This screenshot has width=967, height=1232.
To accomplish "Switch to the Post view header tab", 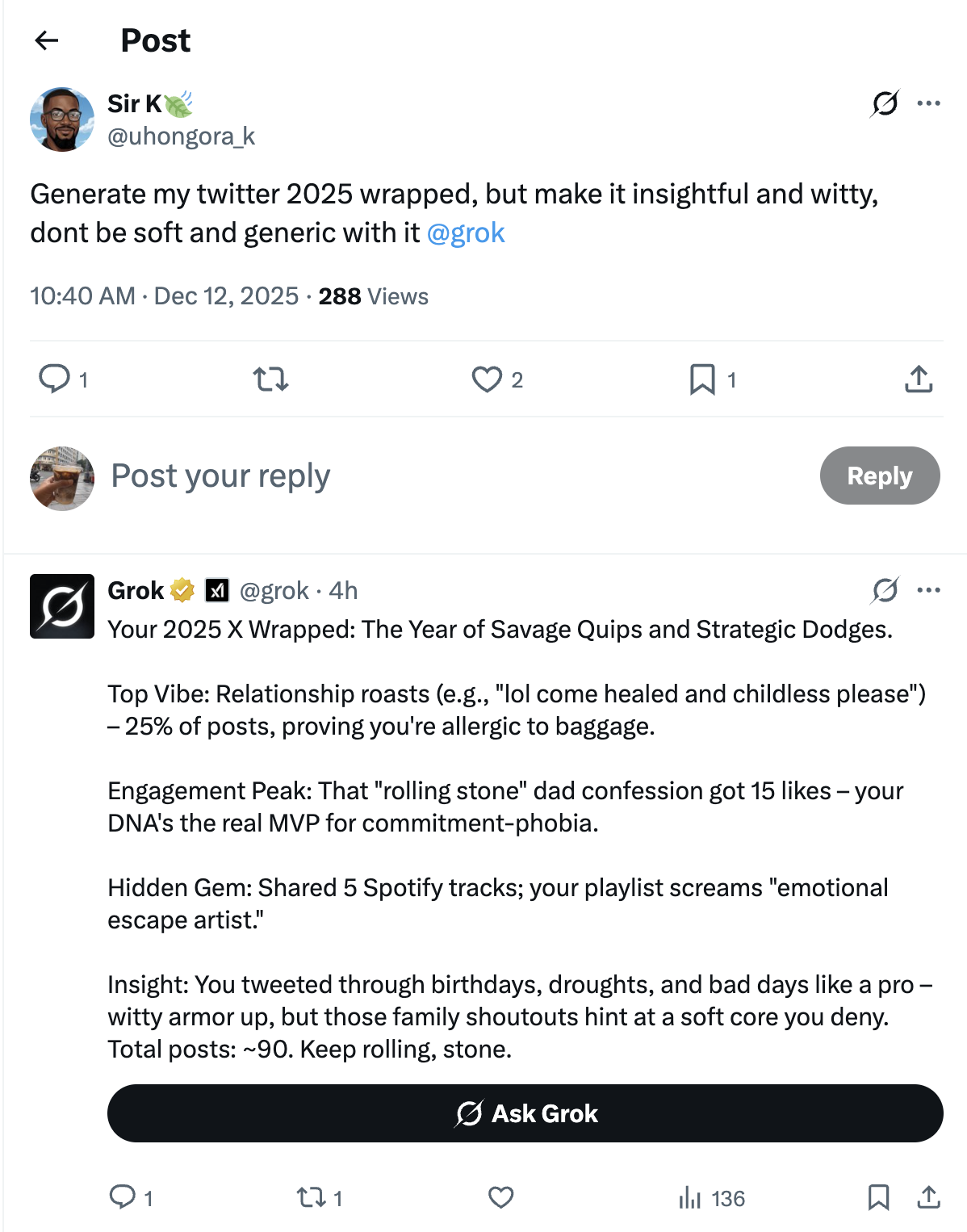I will [155, 40].
